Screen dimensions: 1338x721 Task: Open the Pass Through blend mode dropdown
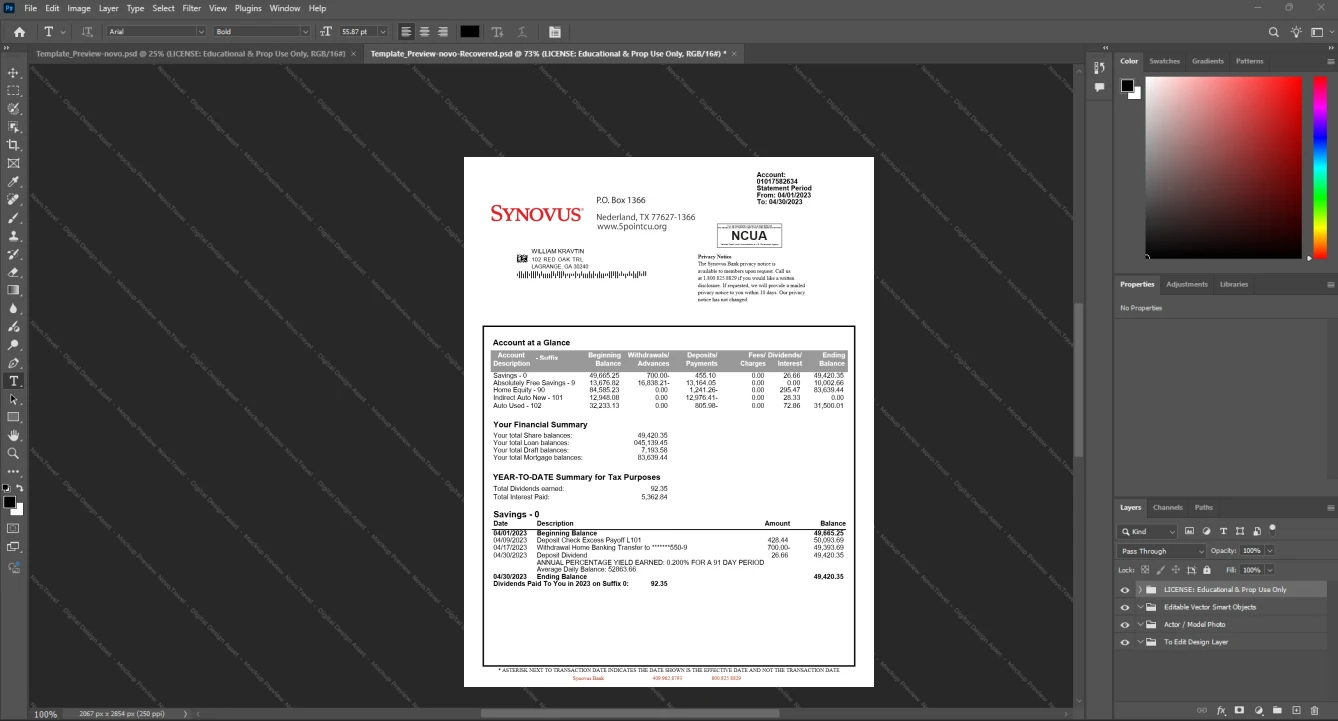[x=1163, y=551]
